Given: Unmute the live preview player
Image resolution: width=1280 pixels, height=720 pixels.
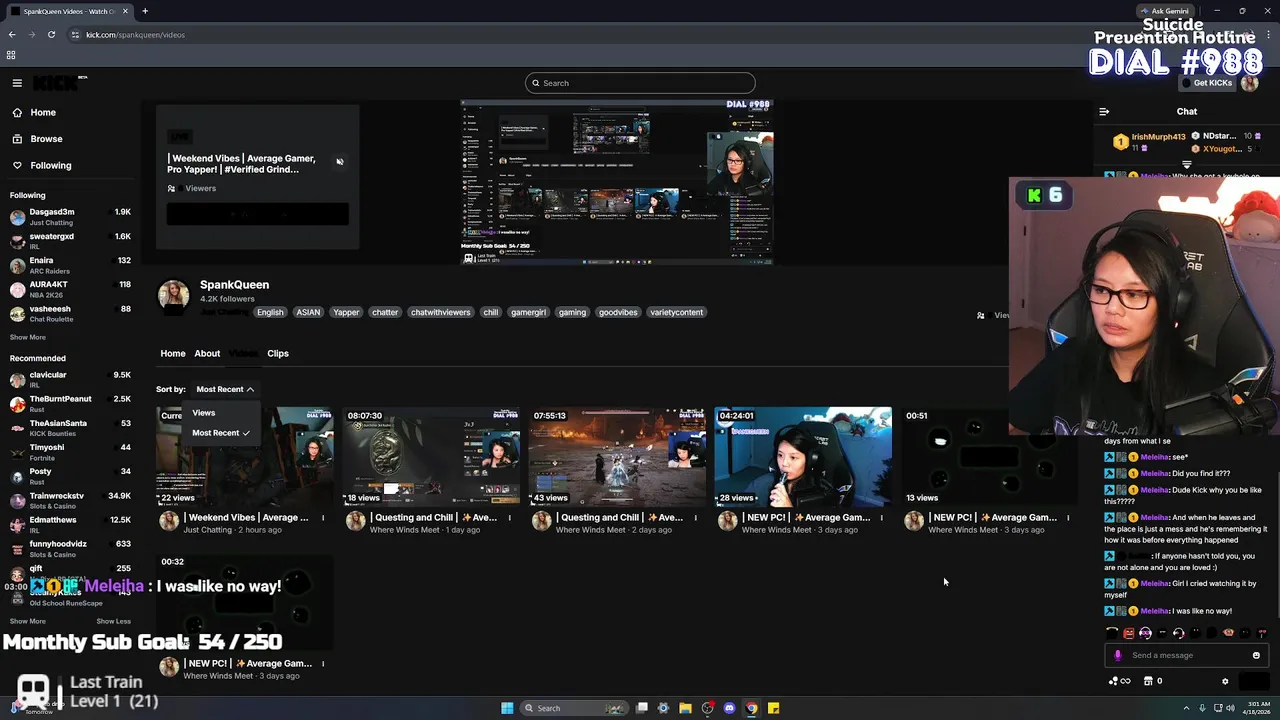Looking at the screenshot, I should pos(340,162).
